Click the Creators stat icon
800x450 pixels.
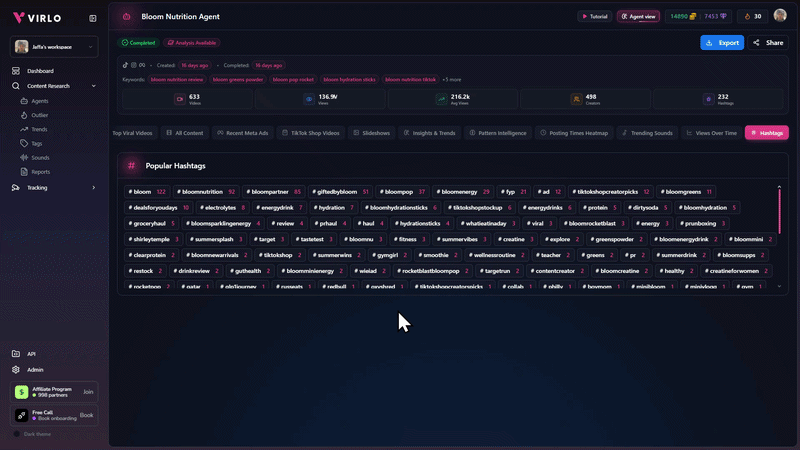click(576, 99)
